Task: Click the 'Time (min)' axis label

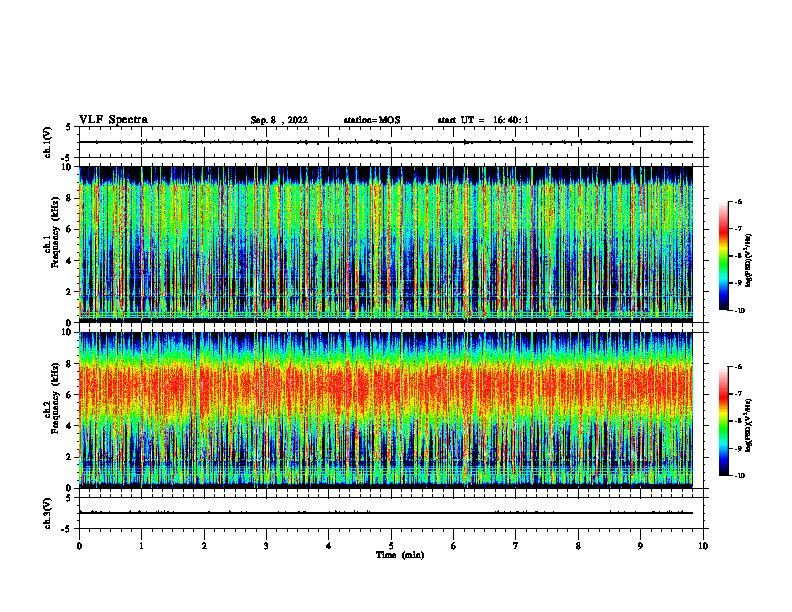Action: tap(400, 555)
